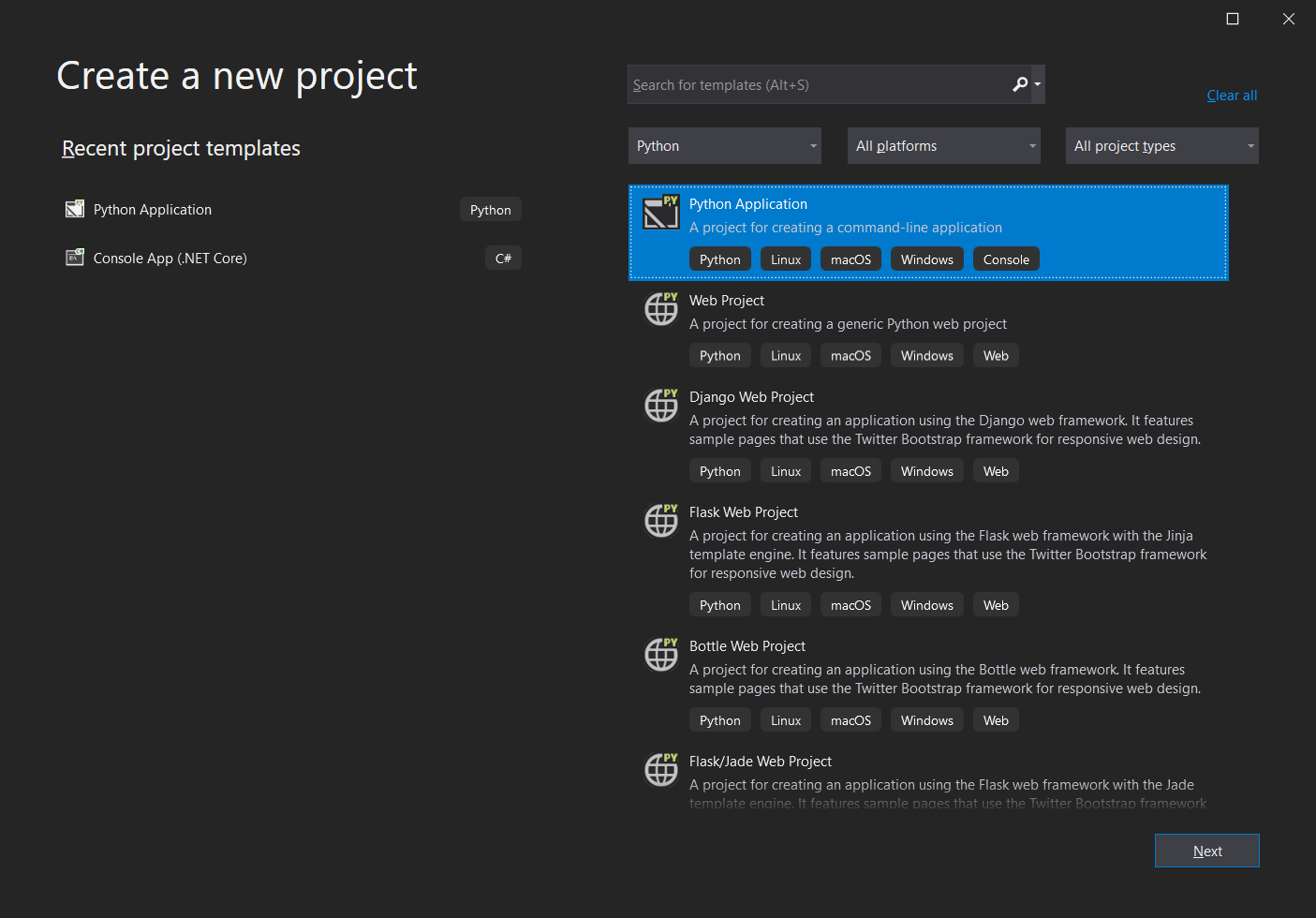Click the Clear all link

pyautogui.click(x=1232, y=96)
